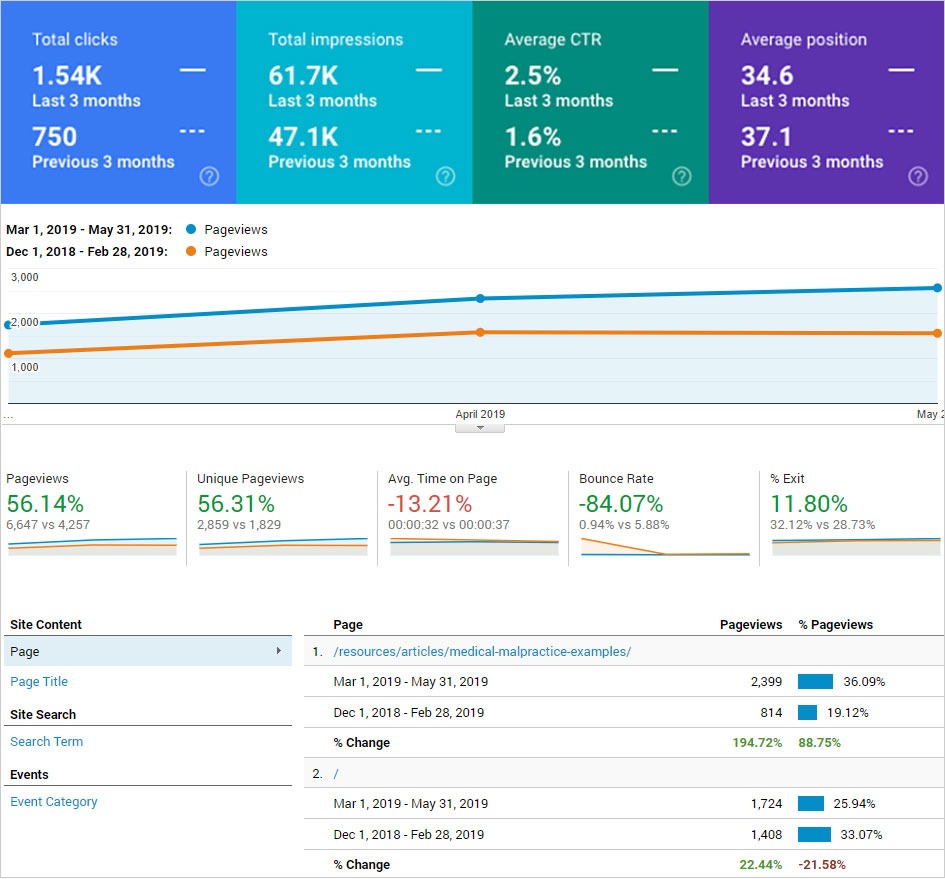Open the Page Title report link
This screenshot has width=945, height=879.
tap(39, 682)
